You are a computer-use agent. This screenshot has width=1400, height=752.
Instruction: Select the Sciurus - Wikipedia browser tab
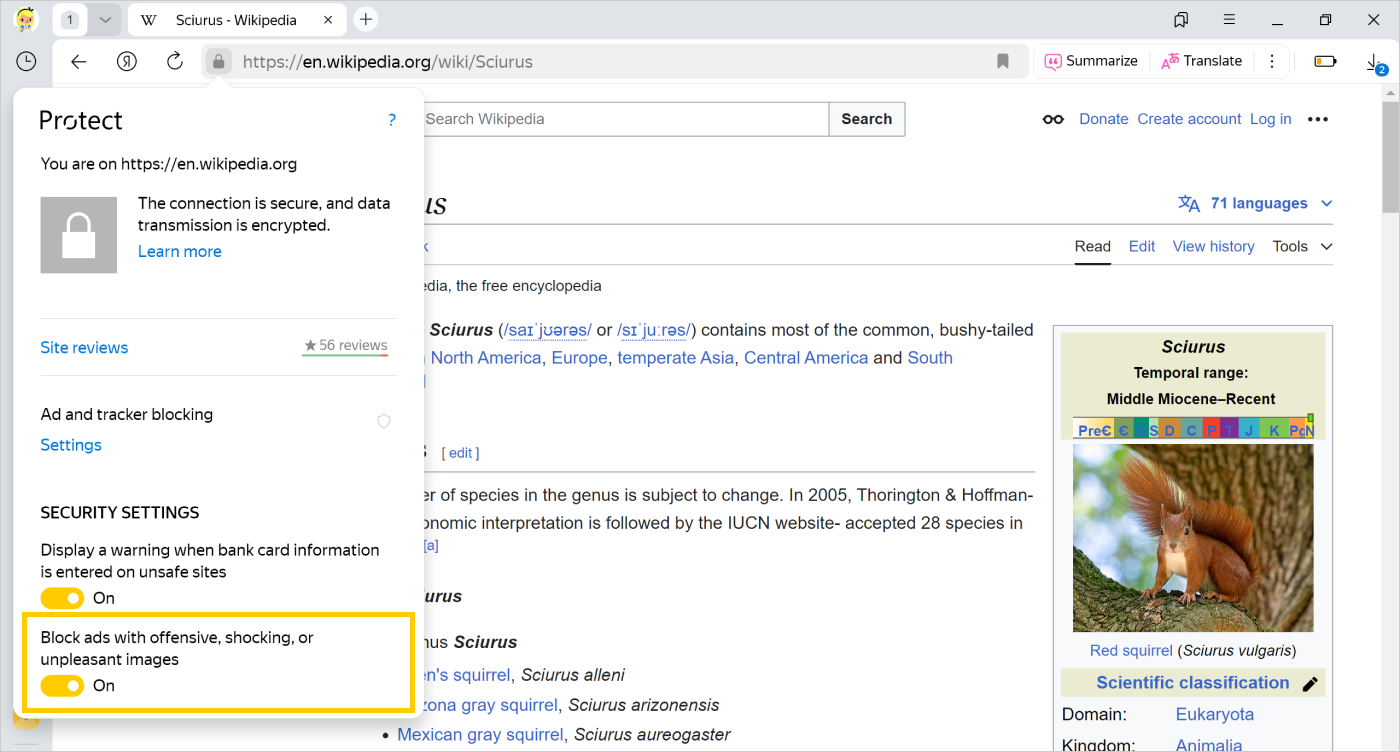[237, 20]
